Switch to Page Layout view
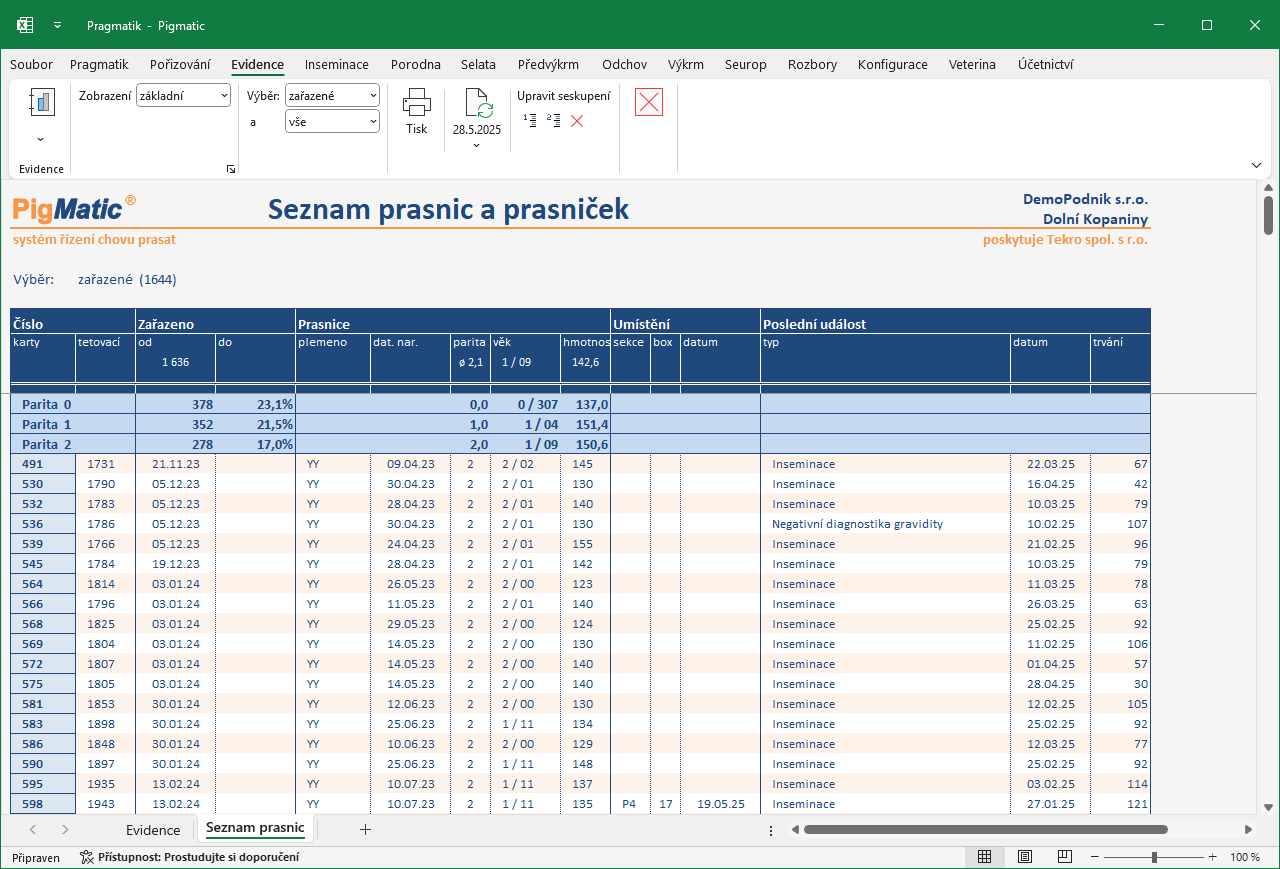 click(x=1025, y=857)
